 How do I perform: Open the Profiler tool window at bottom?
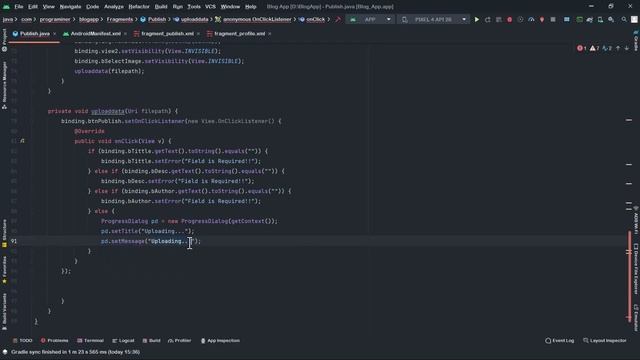[180, 340]
